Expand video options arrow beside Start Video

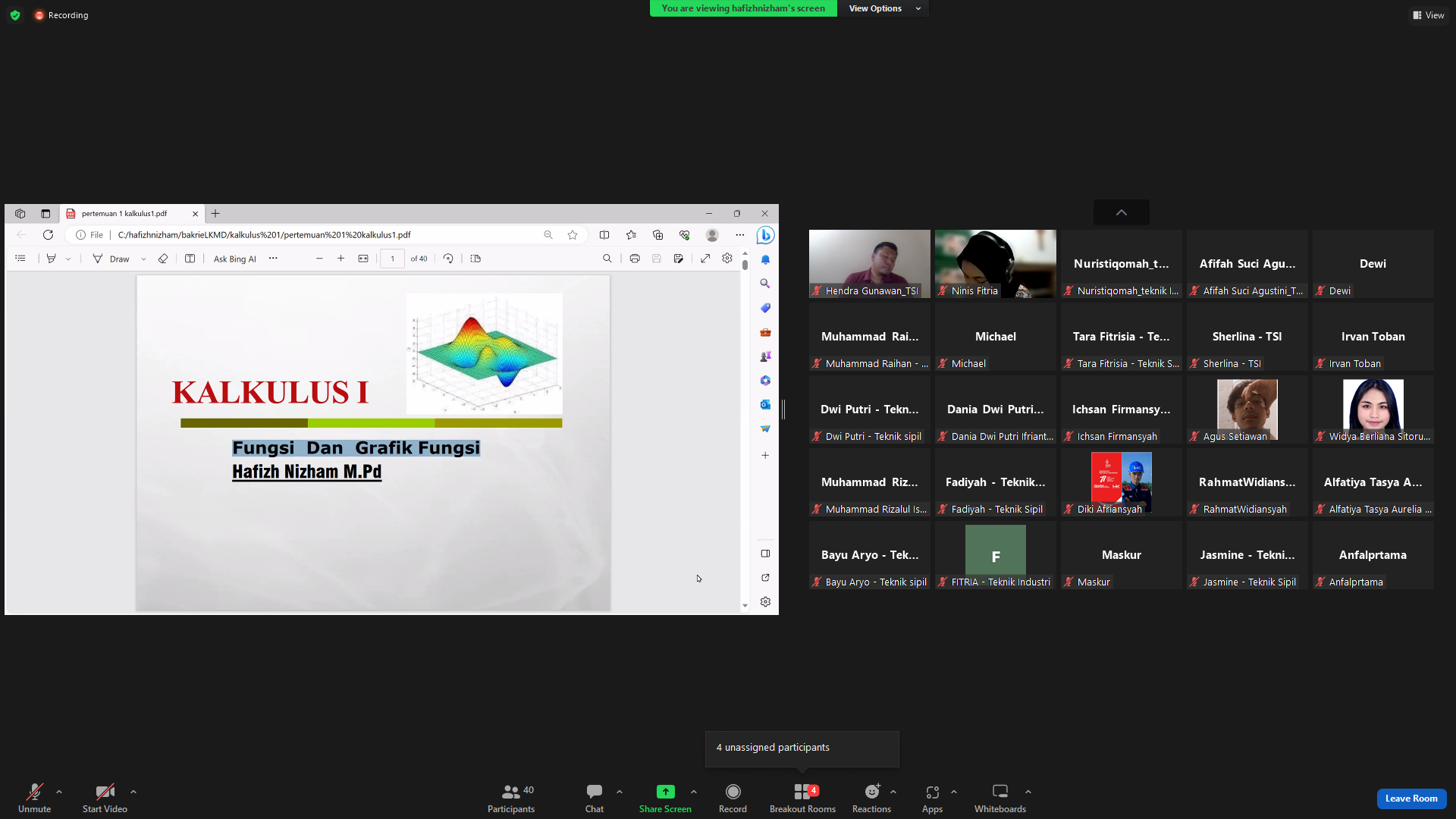pos(133,792)
